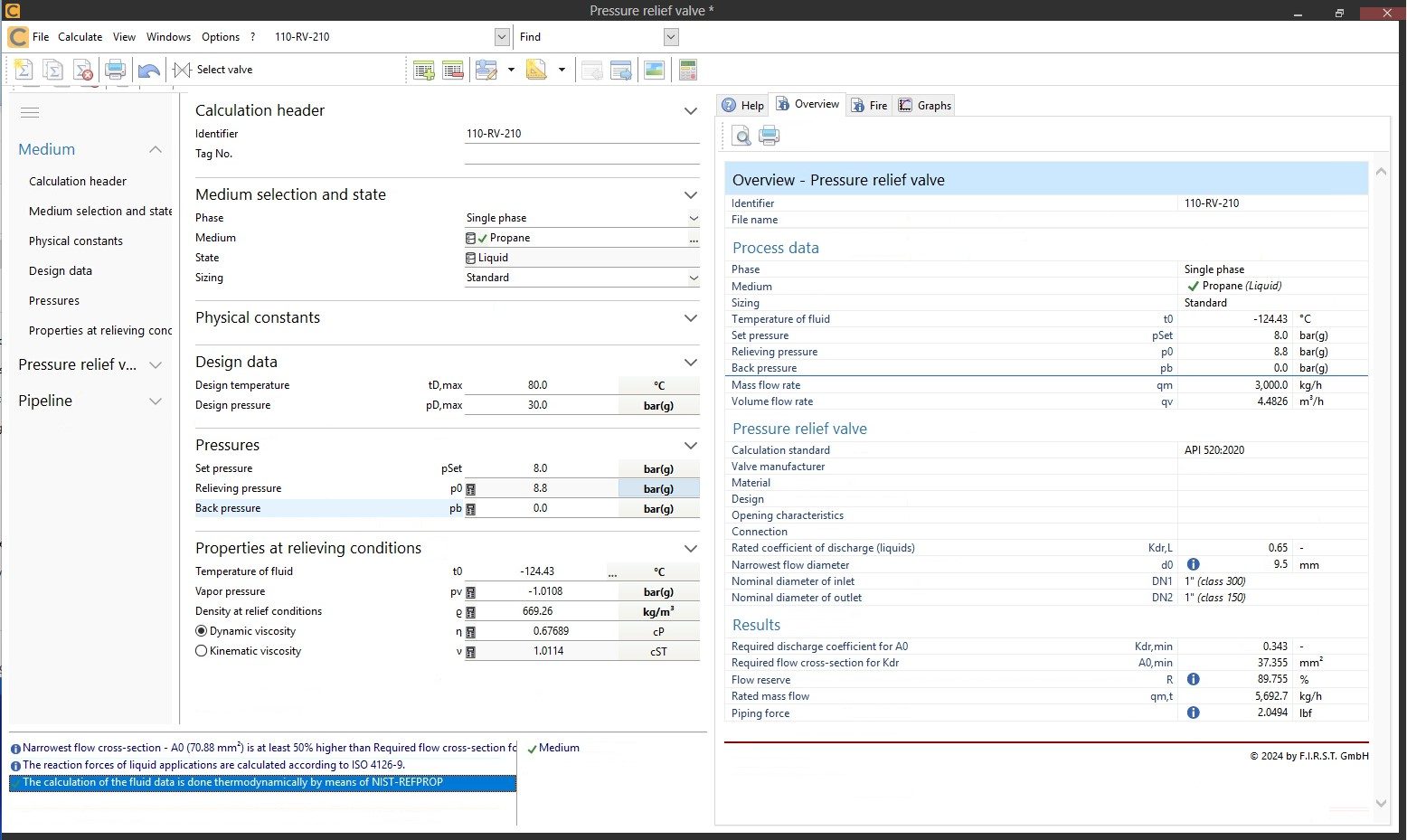Switch to the Graphs tab
Image resolution: width=1407 pixels, height=840 pixels.
click(x=925, y=105)
